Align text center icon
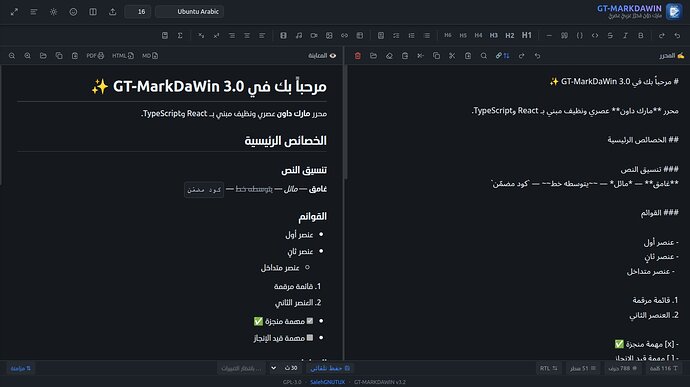This screenshot has width=690, height=387. coord(247,35)
